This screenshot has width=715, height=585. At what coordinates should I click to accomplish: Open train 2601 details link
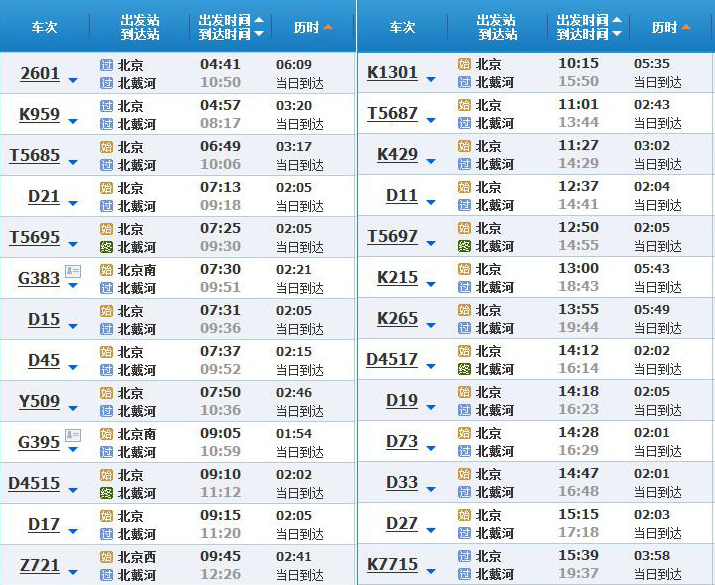[40, 73]
